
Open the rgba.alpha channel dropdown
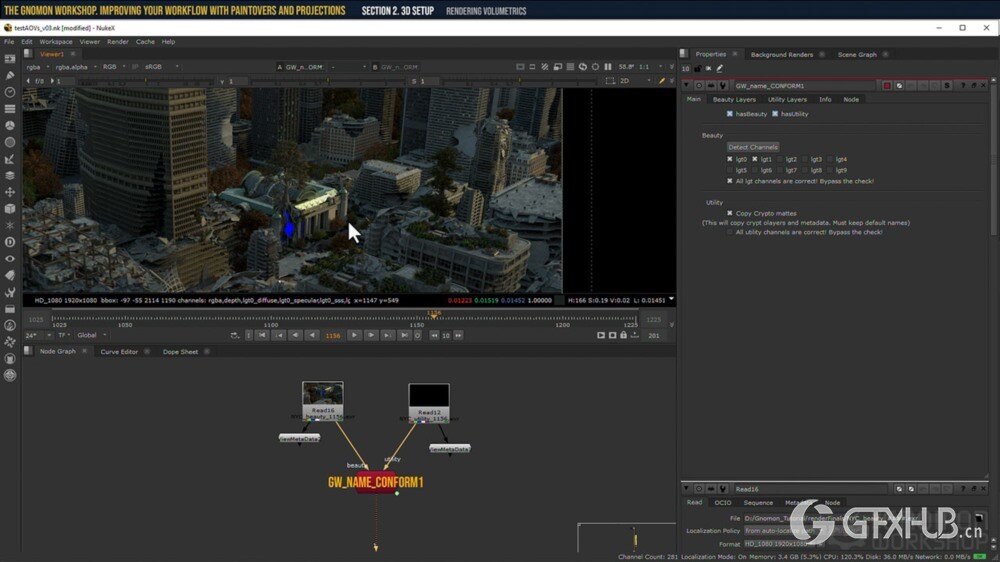75,67
